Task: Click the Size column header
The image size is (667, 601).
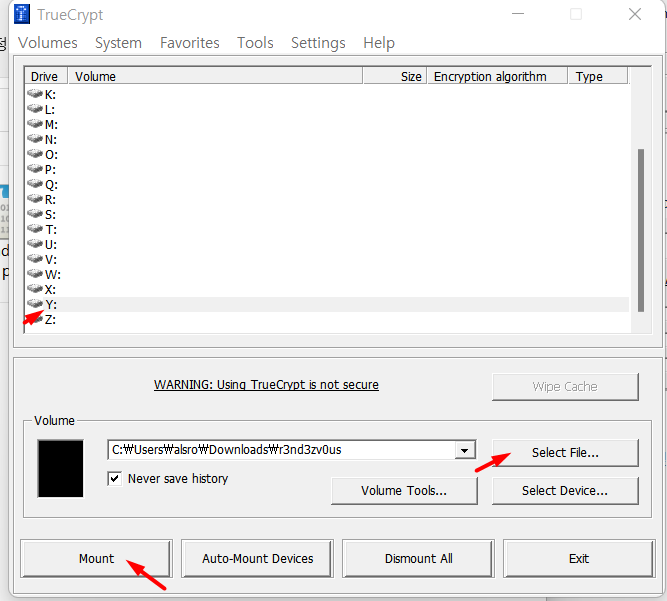Action: click(x=395, y=77)
